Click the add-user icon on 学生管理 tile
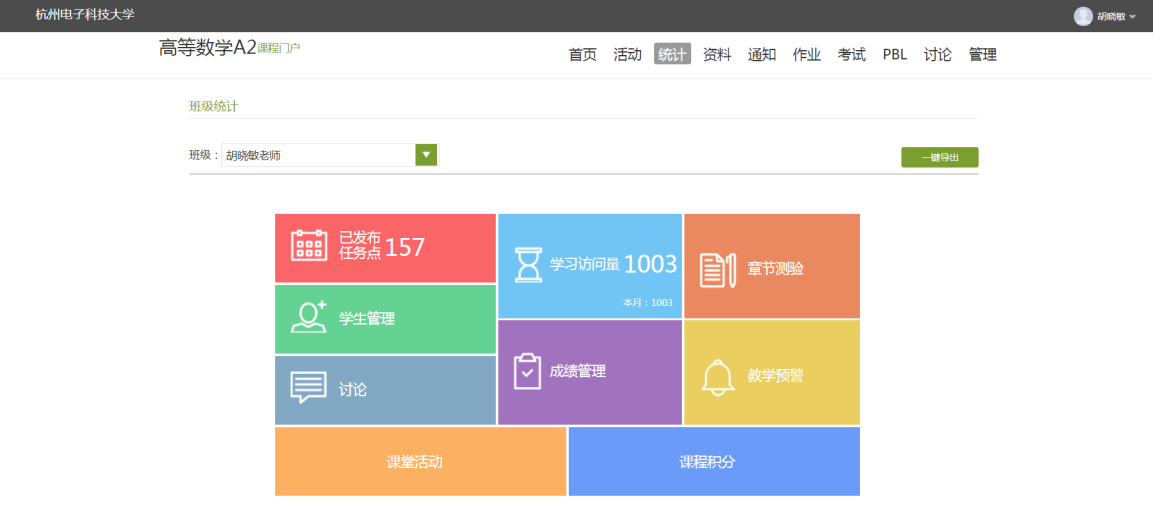 (309, 318)
